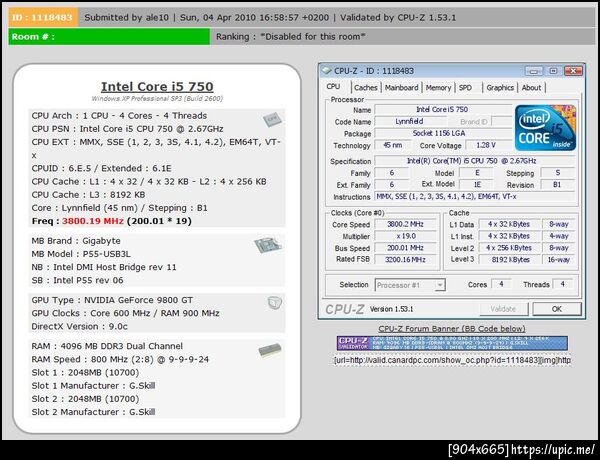Open the Intel Core i5 750 heading link
600x460 pixels.
157,86
